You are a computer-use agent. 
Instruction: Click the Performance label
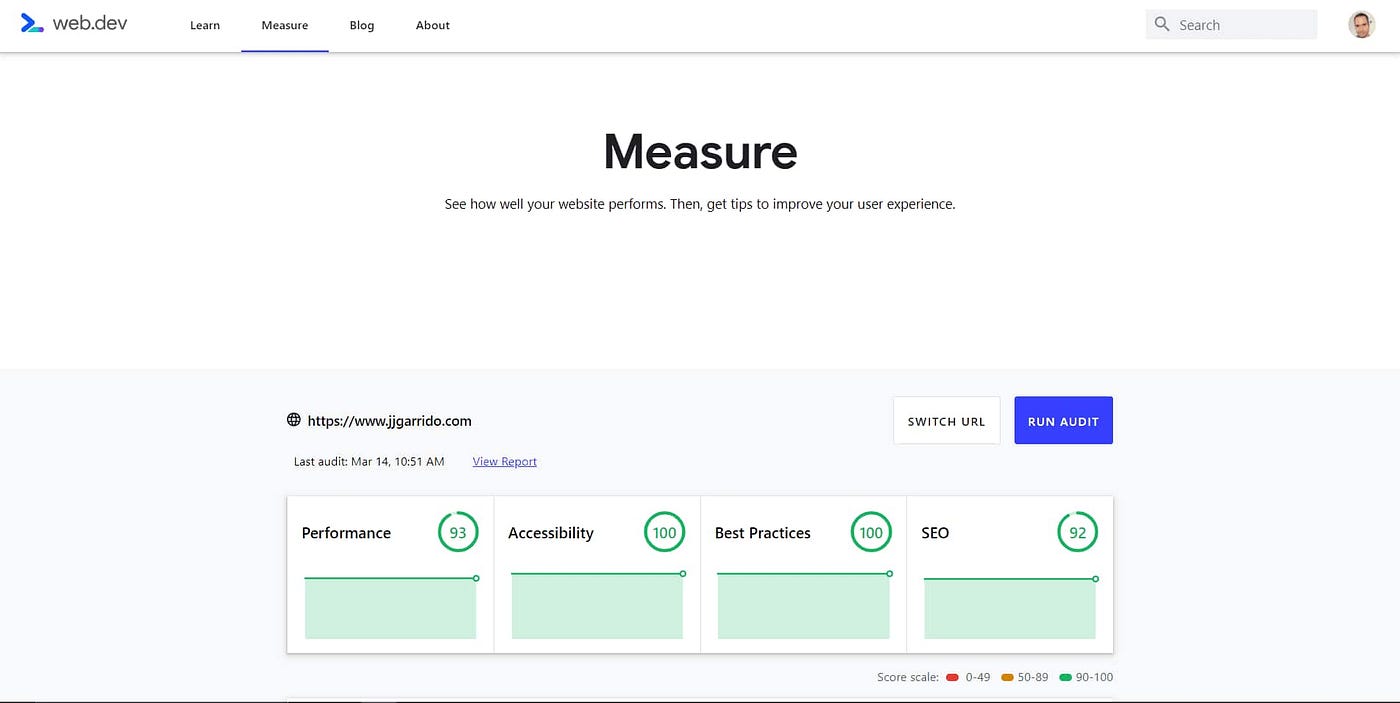coord(346,533)
